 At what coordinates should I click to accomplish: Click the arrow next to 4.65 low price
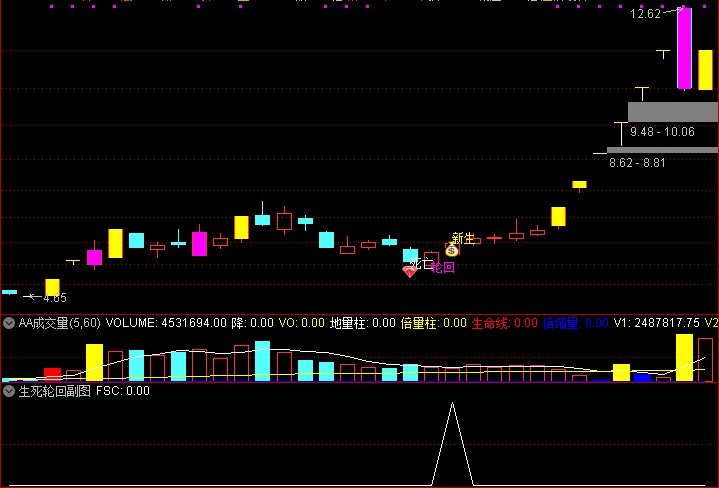[x=31, y=297]
